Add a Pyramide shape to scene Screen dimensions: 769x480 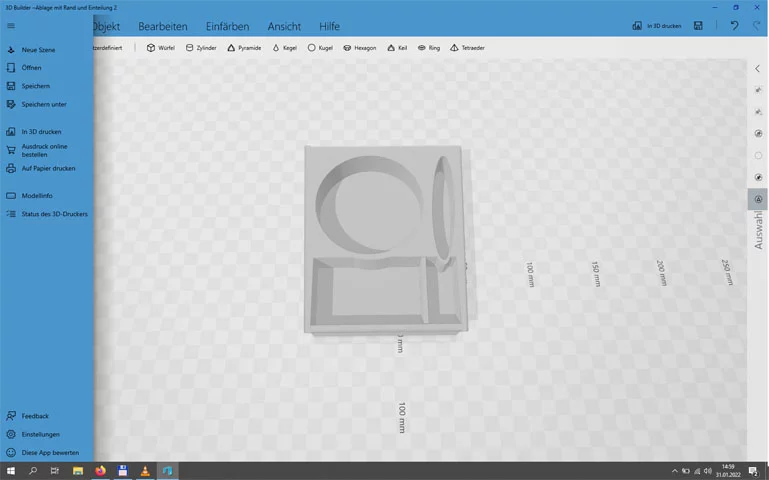(x=244, y=48)
